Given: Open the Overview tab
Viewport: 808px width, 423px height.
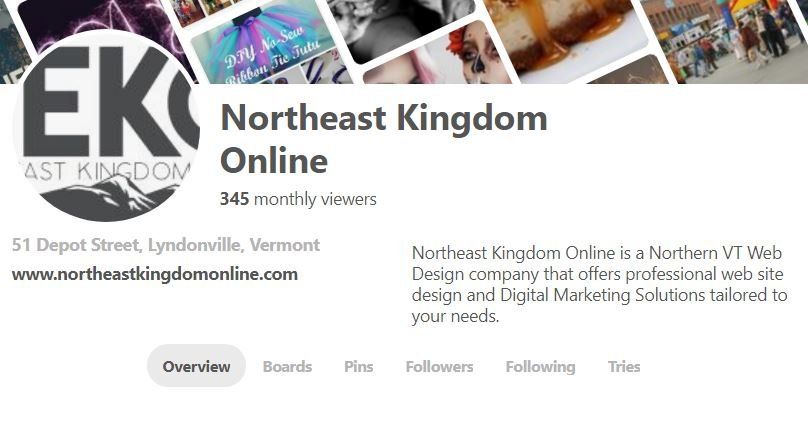Looking at the screenshot, I should (x=196, y=366).
